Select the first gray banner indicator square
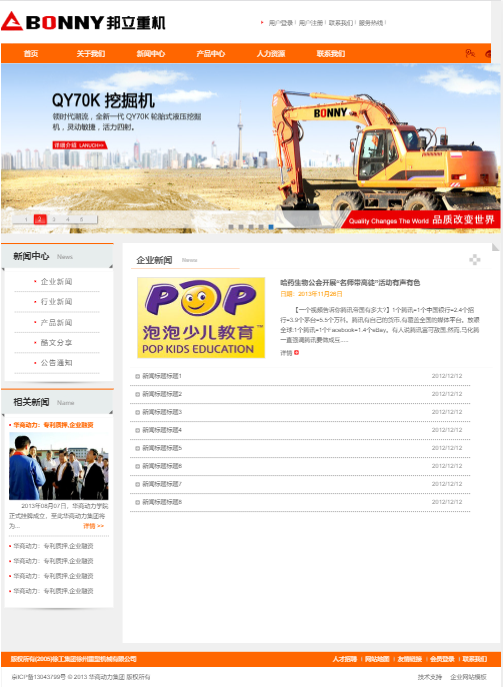 tap(231, 227)
